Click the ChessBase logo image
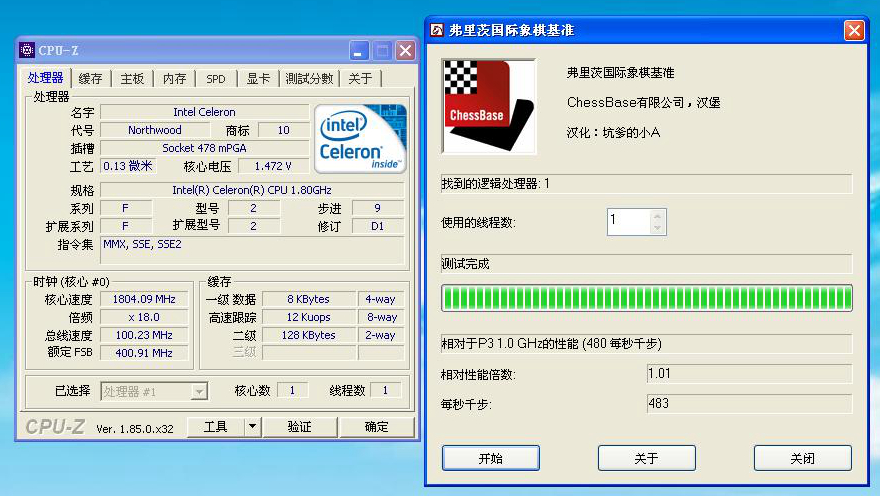 coord(489,106)
